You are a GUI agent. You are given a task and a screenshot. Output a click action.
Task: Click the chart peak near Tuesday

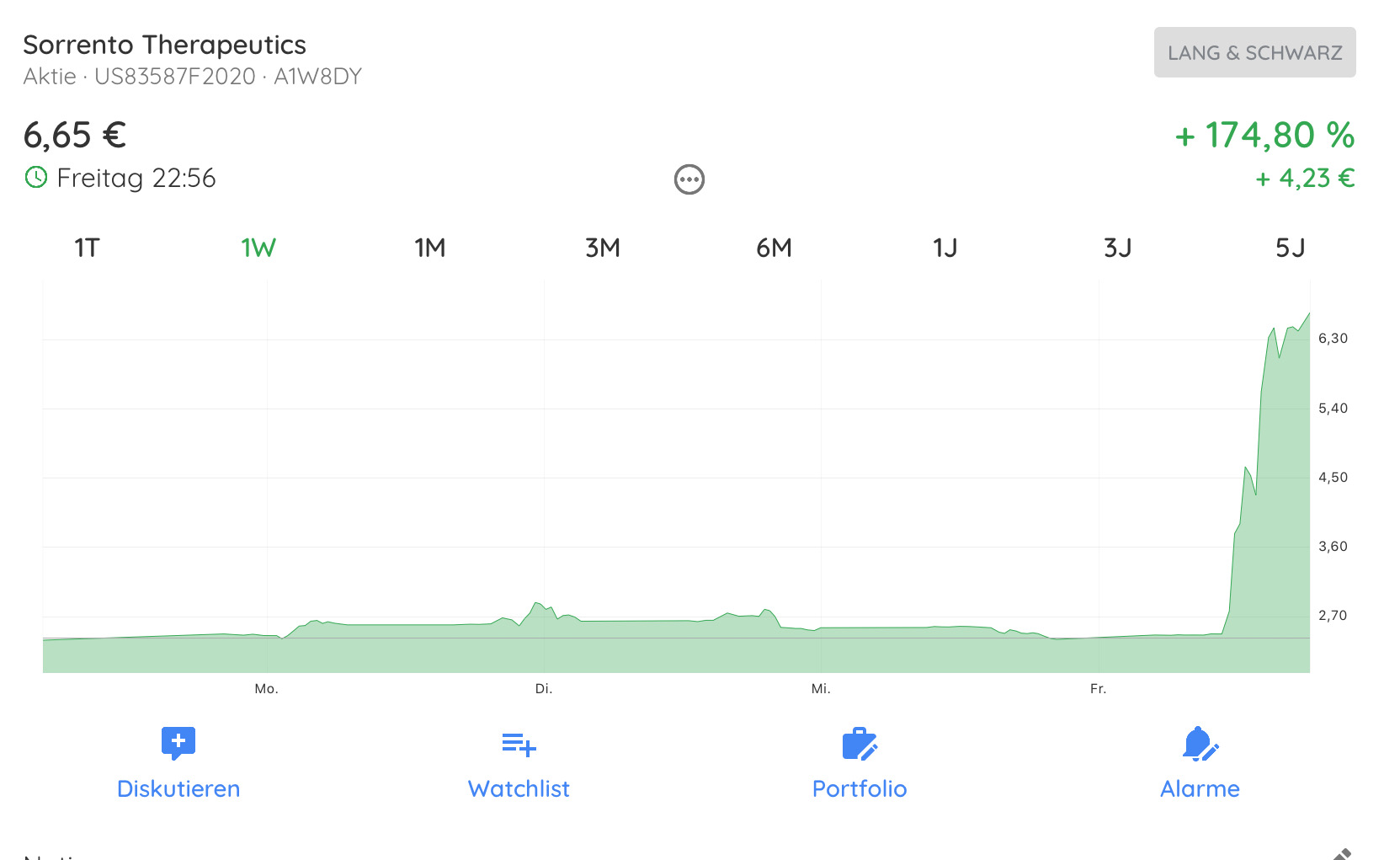(x=537, y=604)
